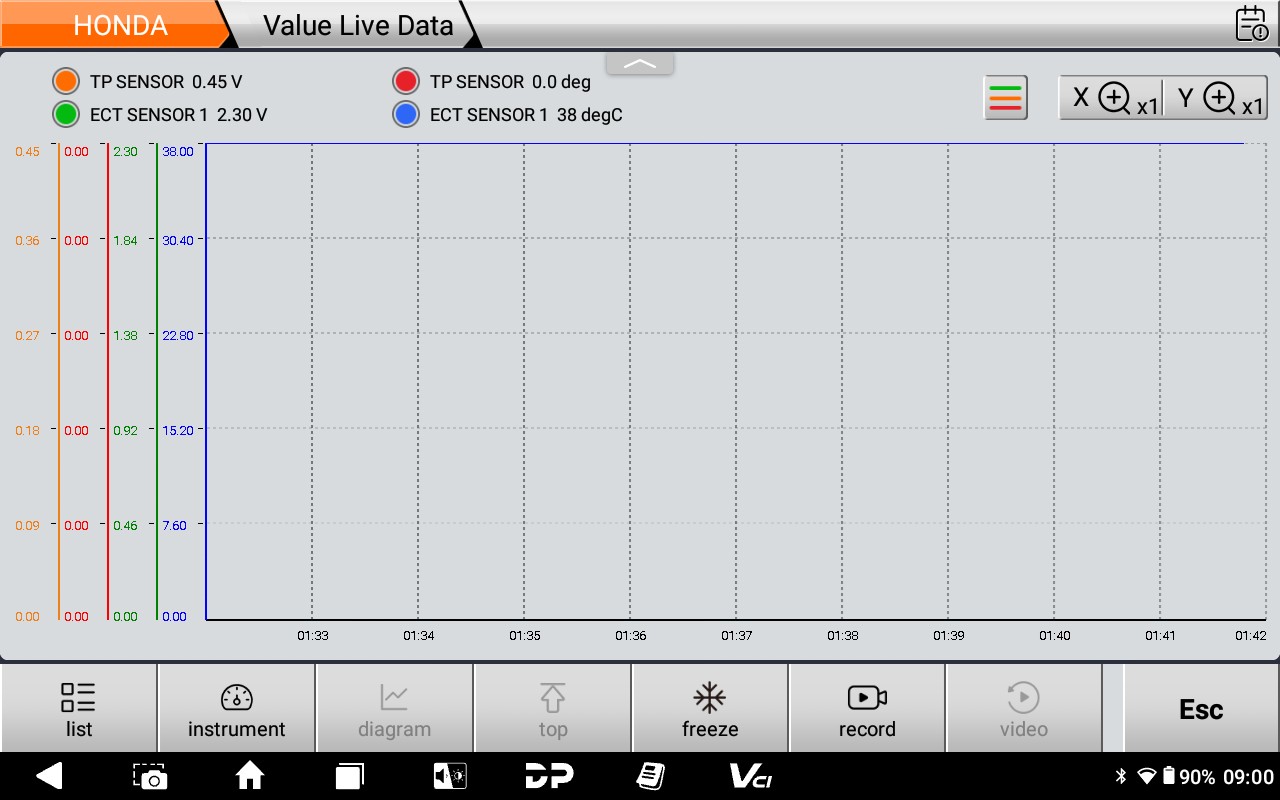Screen dimensions: 1280x800
Task: Zoom in the Y axis
Action: tap(1217, 98)
